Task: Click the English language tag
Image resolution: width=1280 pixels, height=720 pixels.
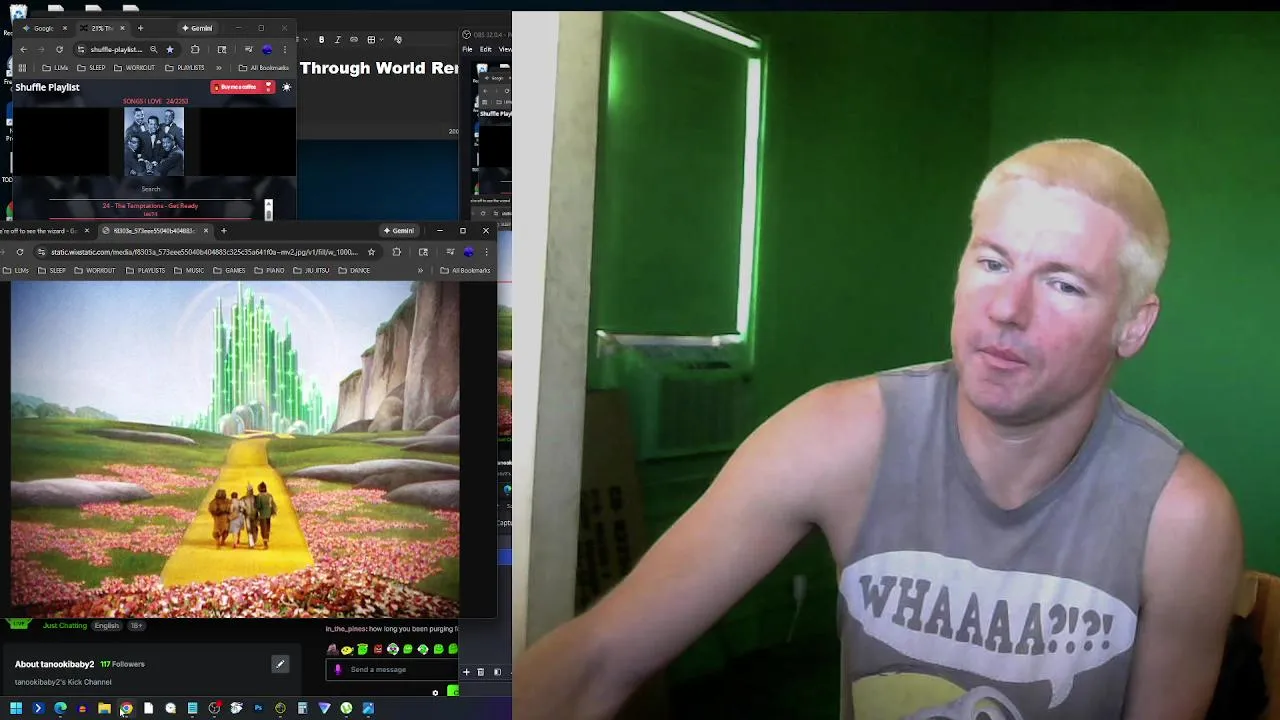Action: (107, 626)
